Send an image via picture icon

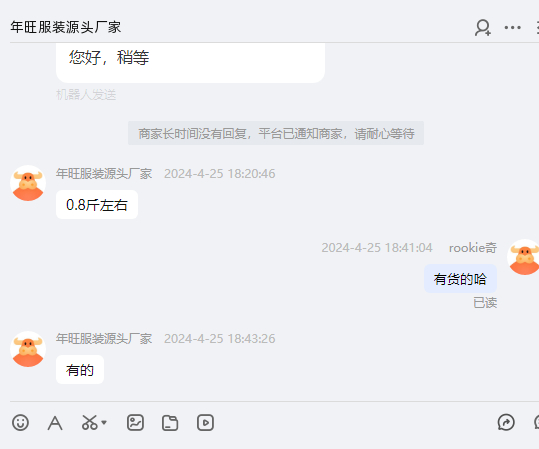tap(135, 423)
